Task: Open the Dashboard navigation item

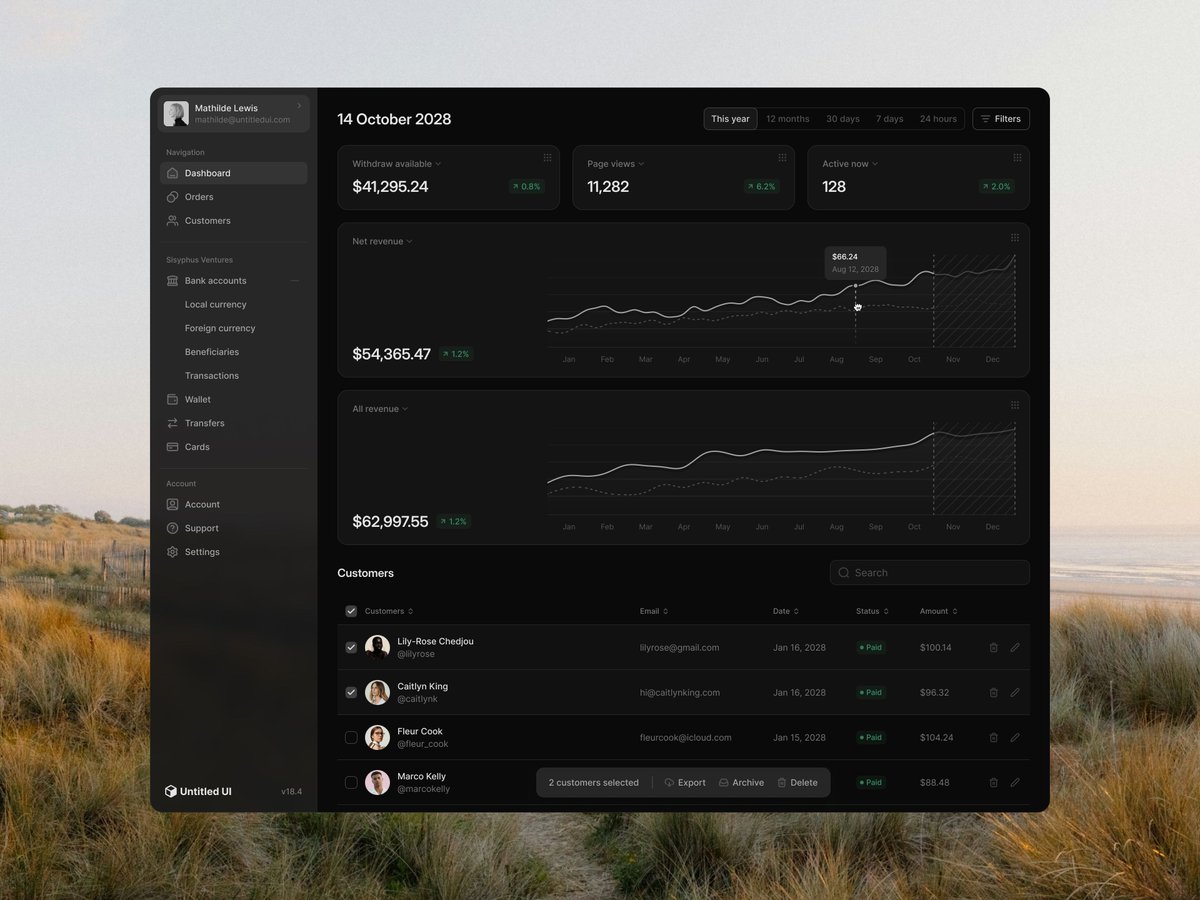Action: [233, 173]
